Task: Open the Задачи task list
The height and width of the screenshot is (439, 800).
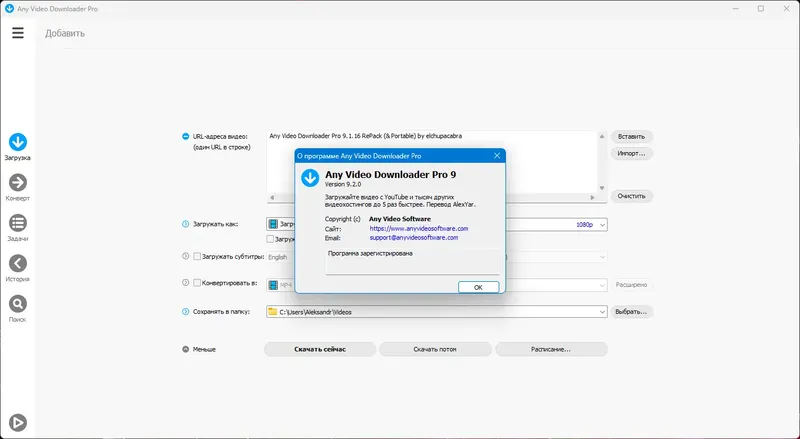Action: 18,228
